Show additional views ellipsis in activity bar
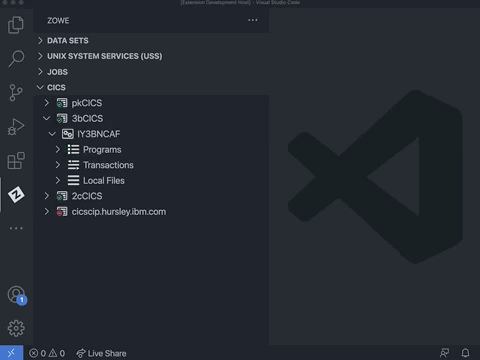Image resolution: width=480 pixels, height=360 pixels. click(x=16, y=228)
